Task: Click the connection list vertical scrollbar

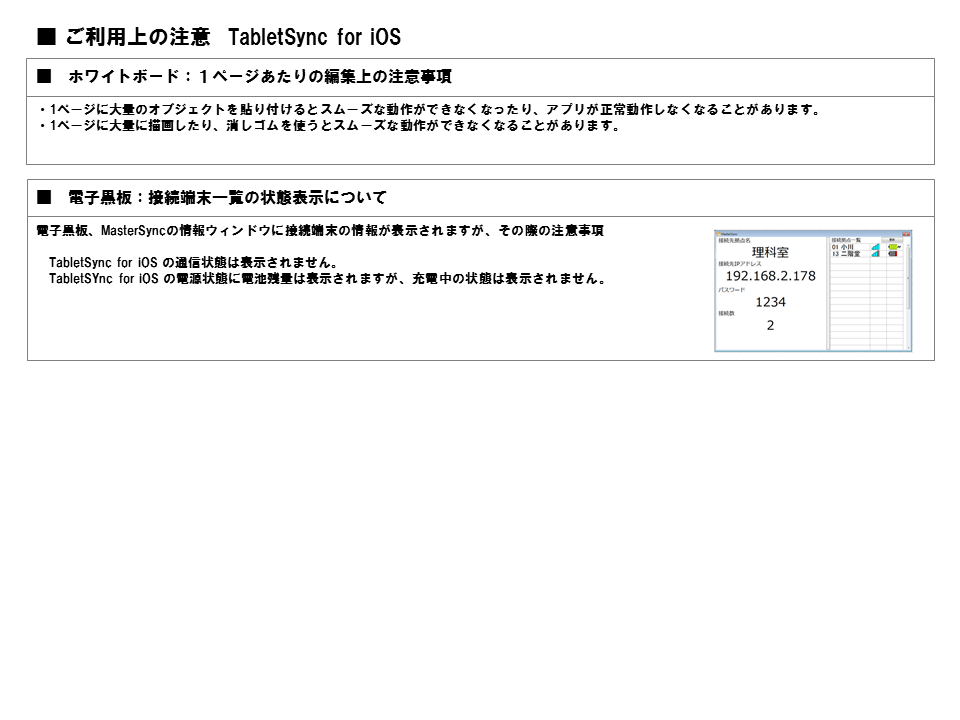Action: [x=908, y=290]
